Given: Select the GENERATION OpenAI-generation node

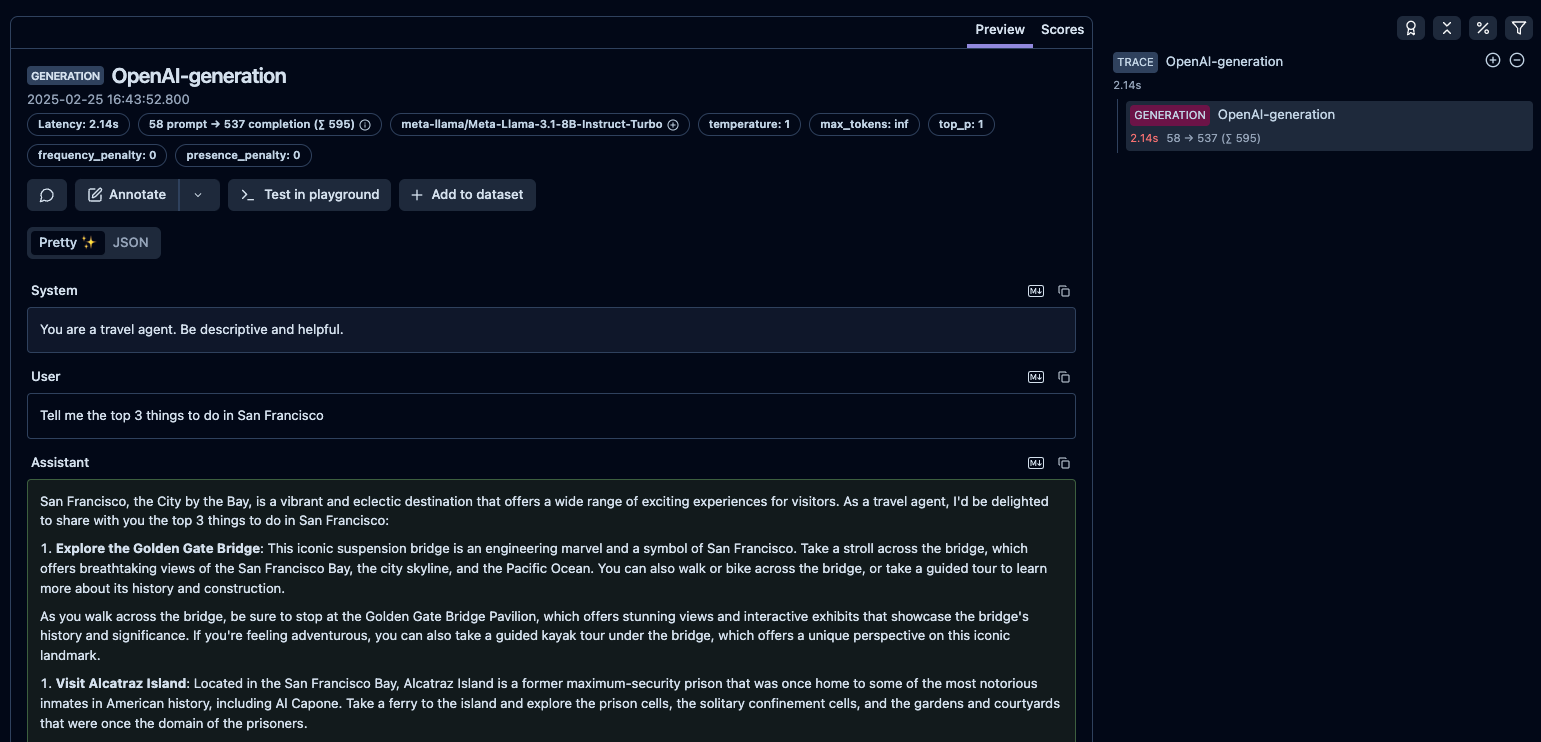Looking at the screenshot, I should click(x=1329, y=126).
